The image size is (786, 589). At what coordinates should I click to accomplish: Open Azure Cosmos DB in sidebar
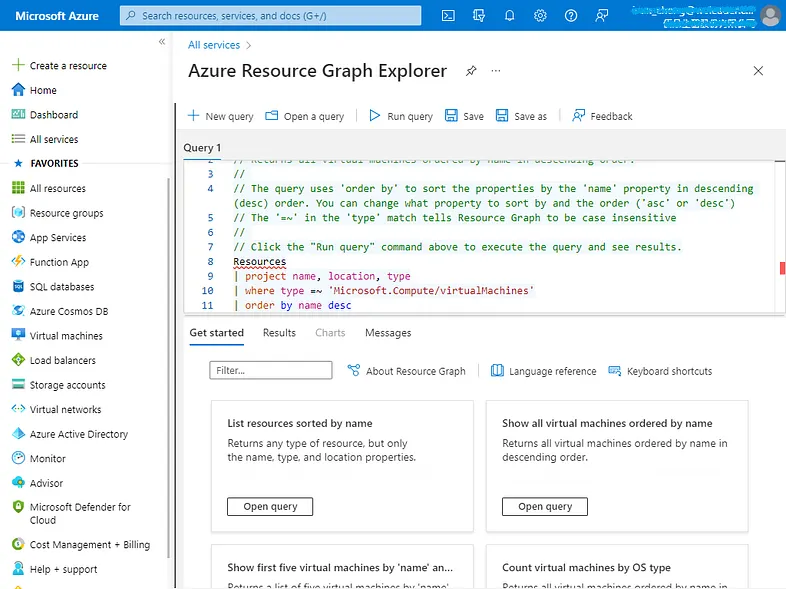click(68, 311)
